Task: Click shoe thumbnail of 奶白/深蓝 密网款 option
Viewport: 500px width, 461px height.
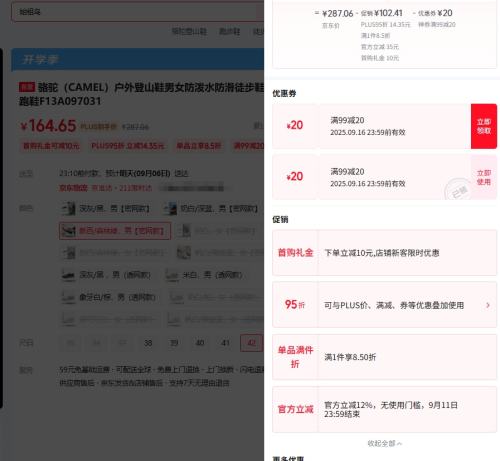Action: [170, 209]
